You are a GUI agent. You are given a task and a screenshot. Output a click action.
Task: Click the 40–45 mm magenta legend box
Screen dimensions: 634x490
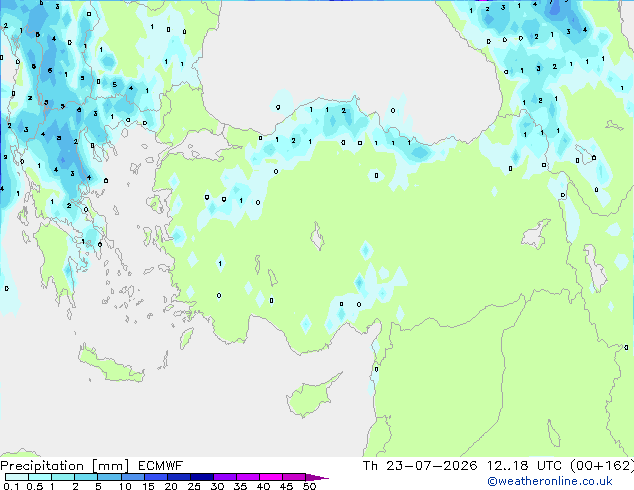tap(271, 477)
